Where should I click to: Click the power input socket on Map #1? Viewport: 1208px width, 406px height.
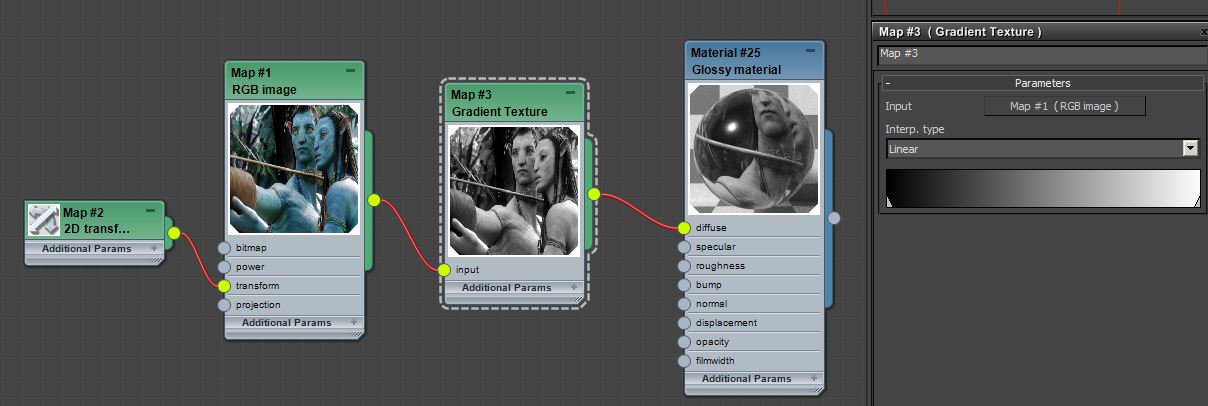tap(224, 267)
